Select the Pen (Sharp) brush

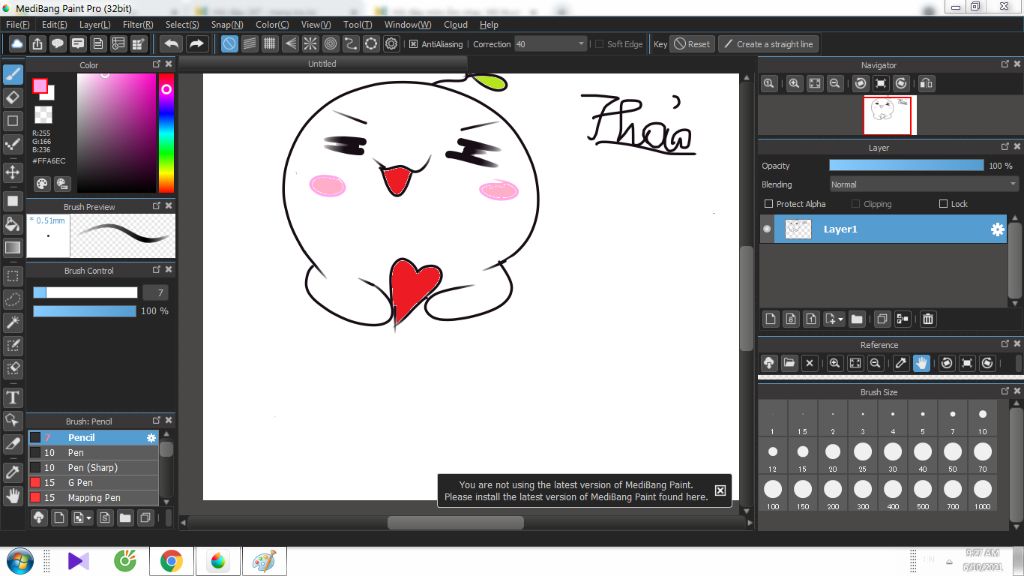pos(93,468)
